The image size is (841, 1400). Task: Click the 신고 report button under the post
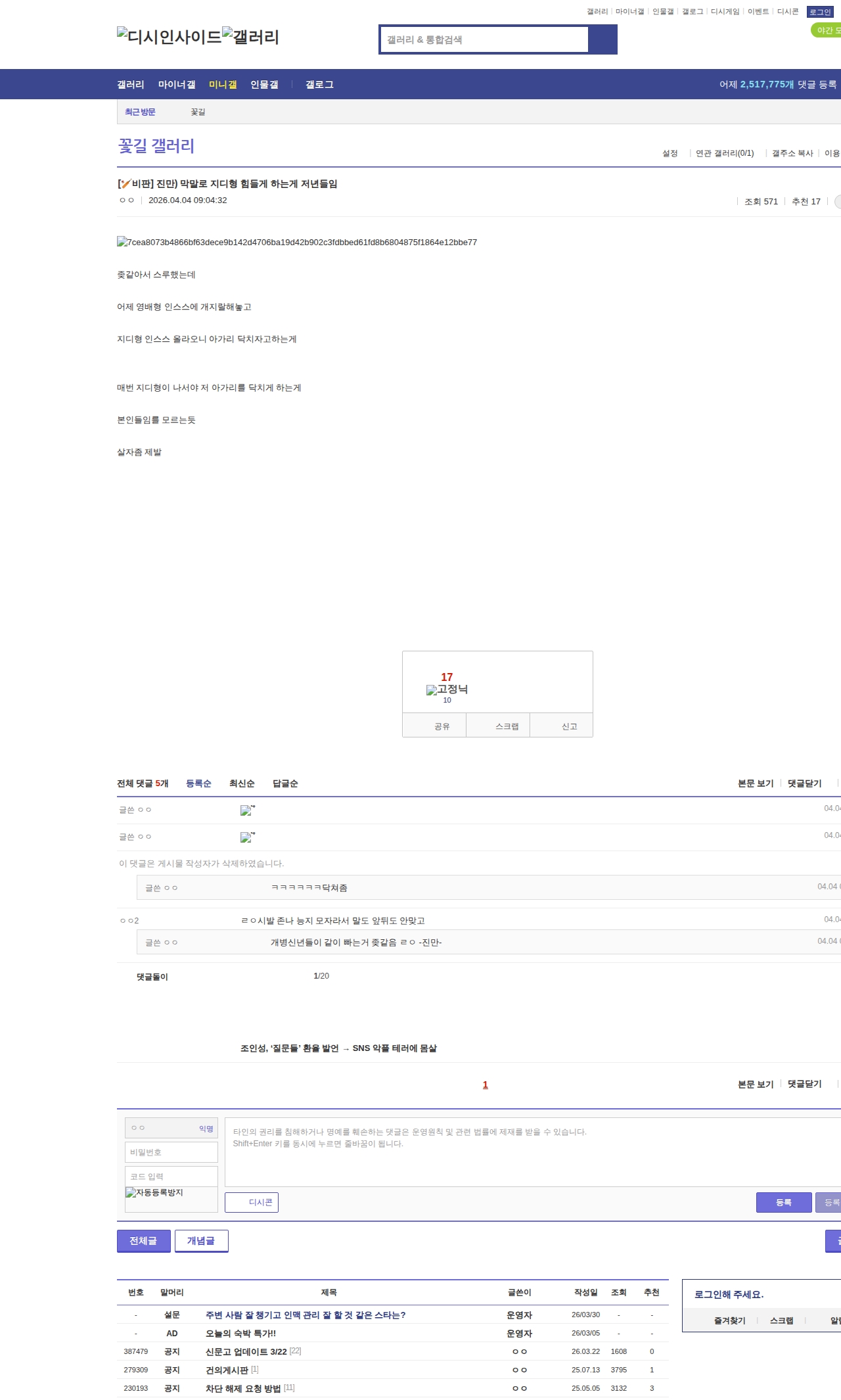pyautogui.click(x=569, y=726)
